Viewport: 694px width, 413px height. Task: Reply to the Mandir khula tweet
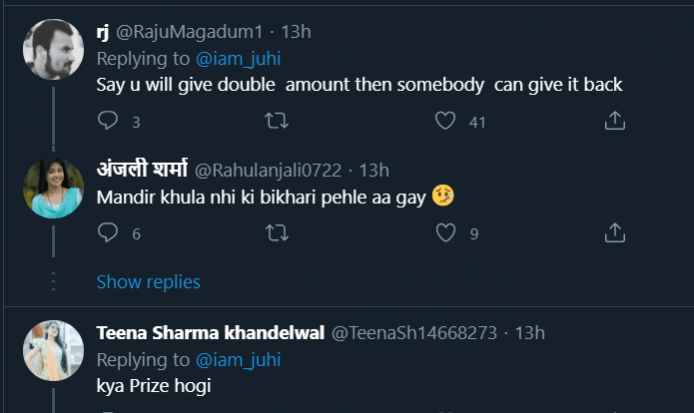[108, 233]
